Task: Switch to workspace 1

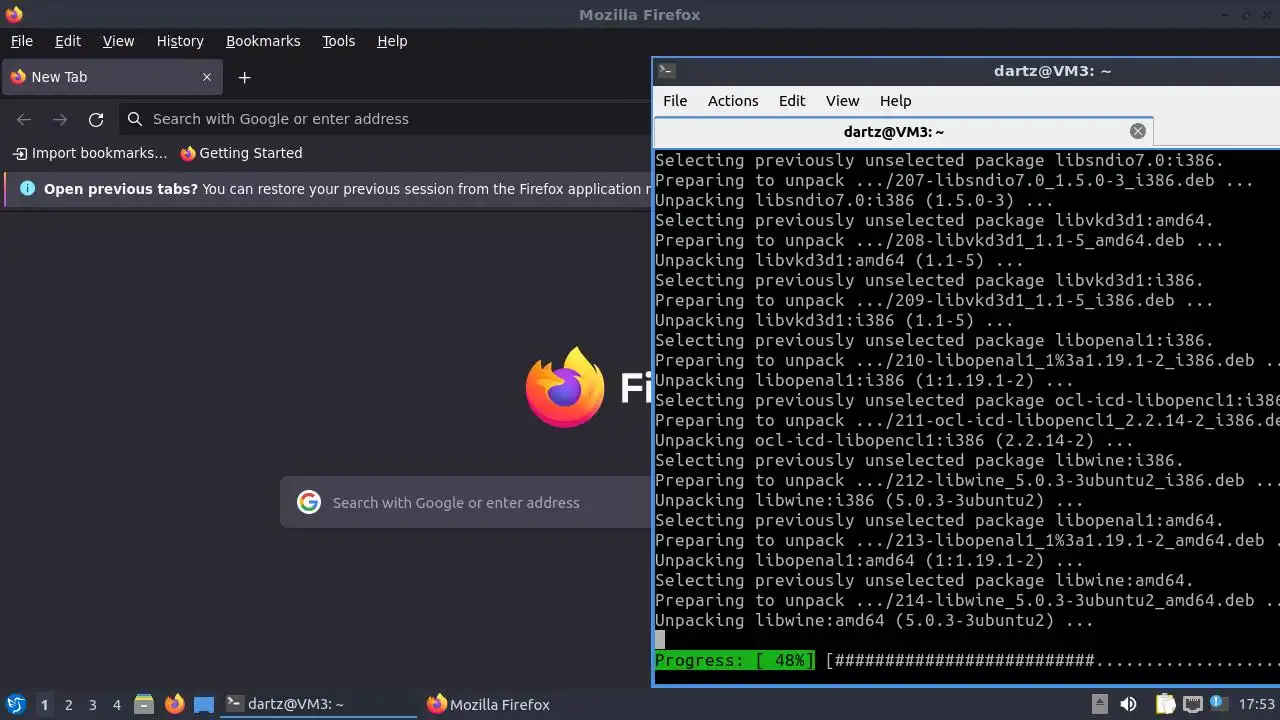Action: (x=44, y=705)
